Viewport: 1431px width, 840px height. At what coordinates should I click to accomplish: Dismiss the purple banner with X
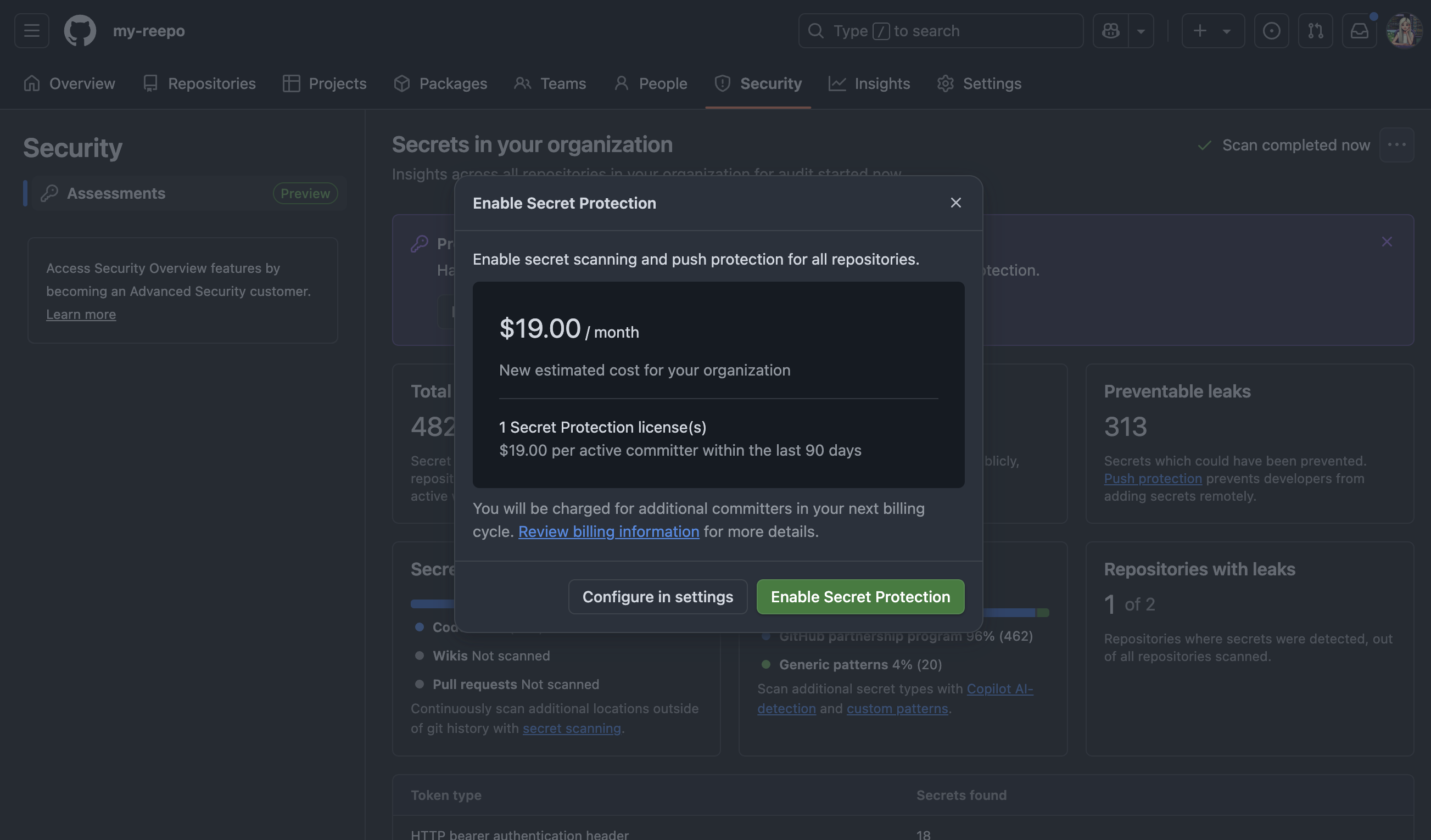(x=1387, y=242)
